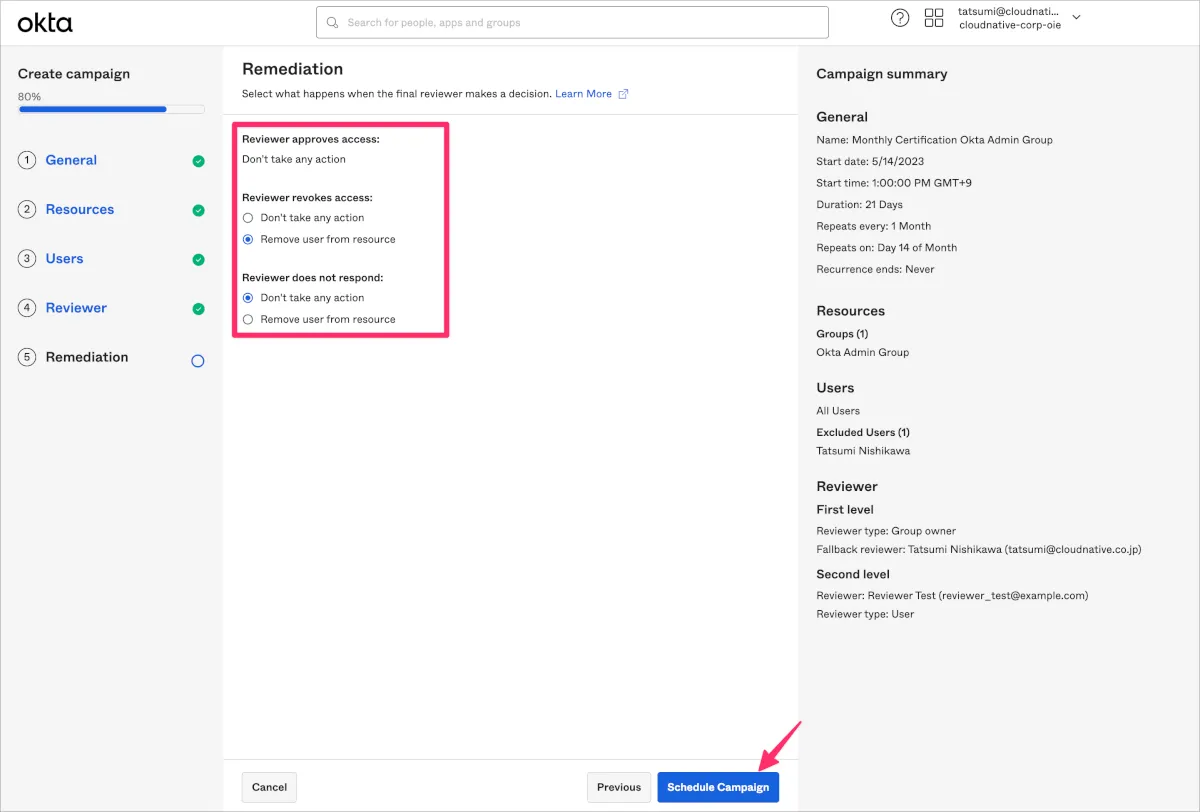
Task: Click the search magnifier icon
Action: [x=333, y=22]
